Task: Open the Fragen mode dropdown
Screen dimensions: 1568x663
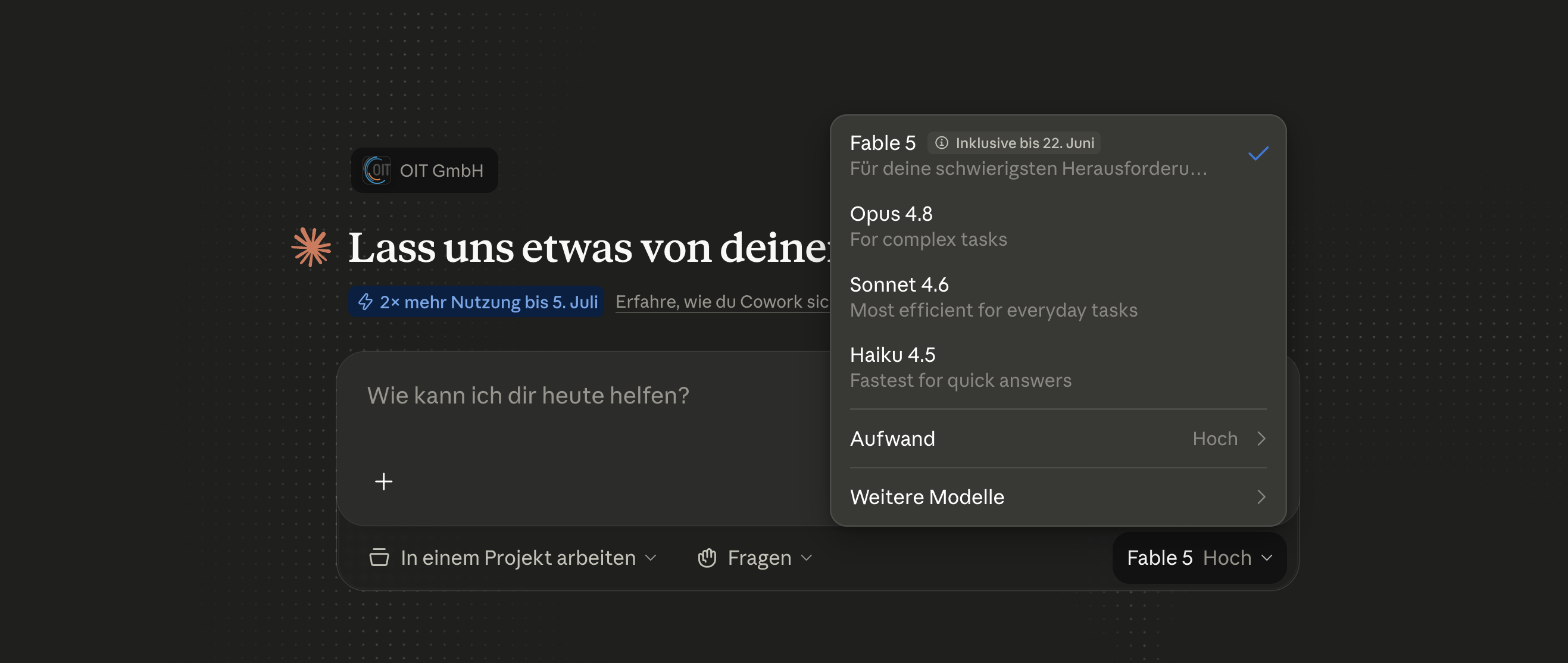Action: coord(755,558)
